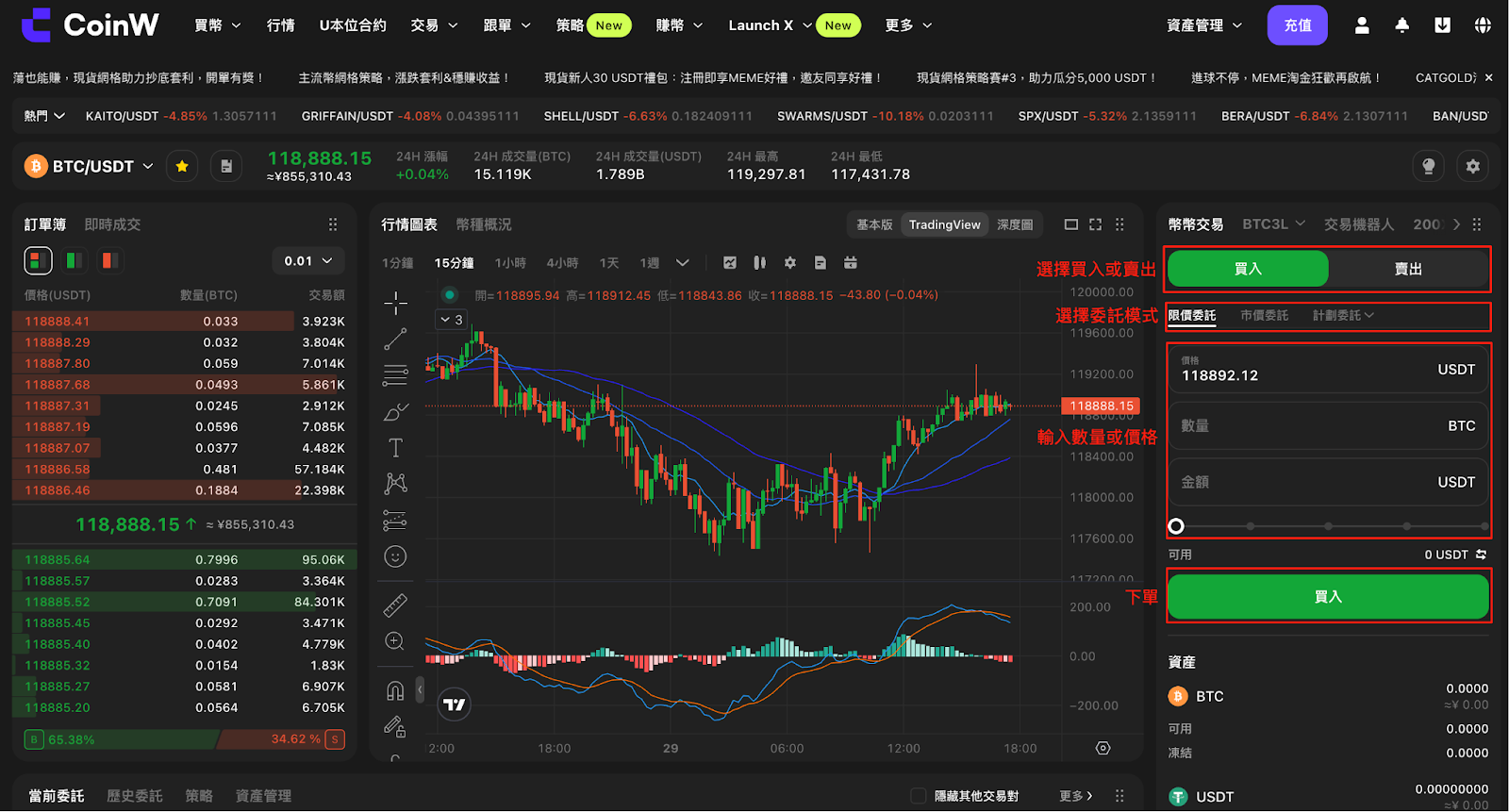The height and width of the screenshot is (812, 1509).
Task: Click the chart axis settings icon
Action: pyautogui.click(x=1103, y=748)
